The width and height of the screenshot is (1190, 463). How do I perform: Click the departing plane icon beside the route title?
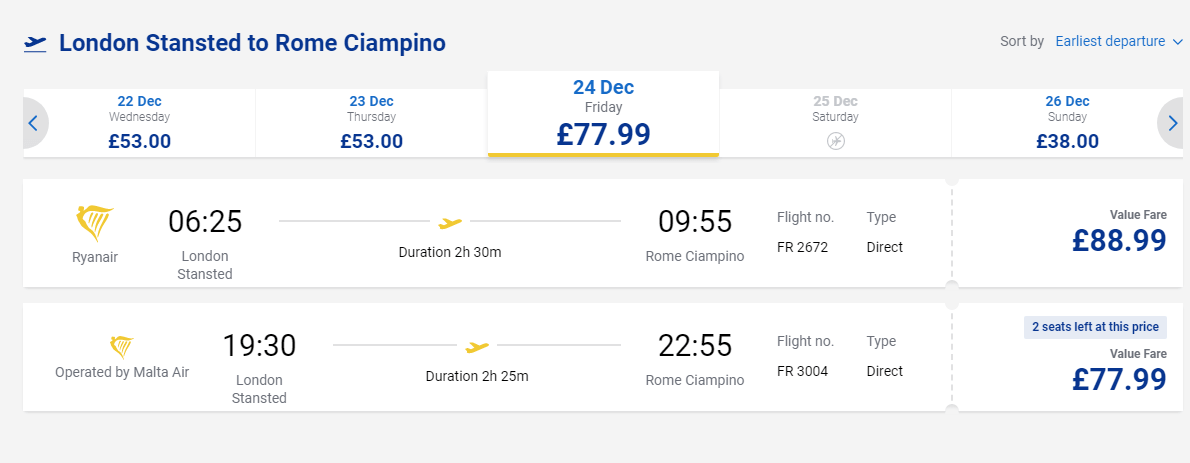(x=35, y=43)
